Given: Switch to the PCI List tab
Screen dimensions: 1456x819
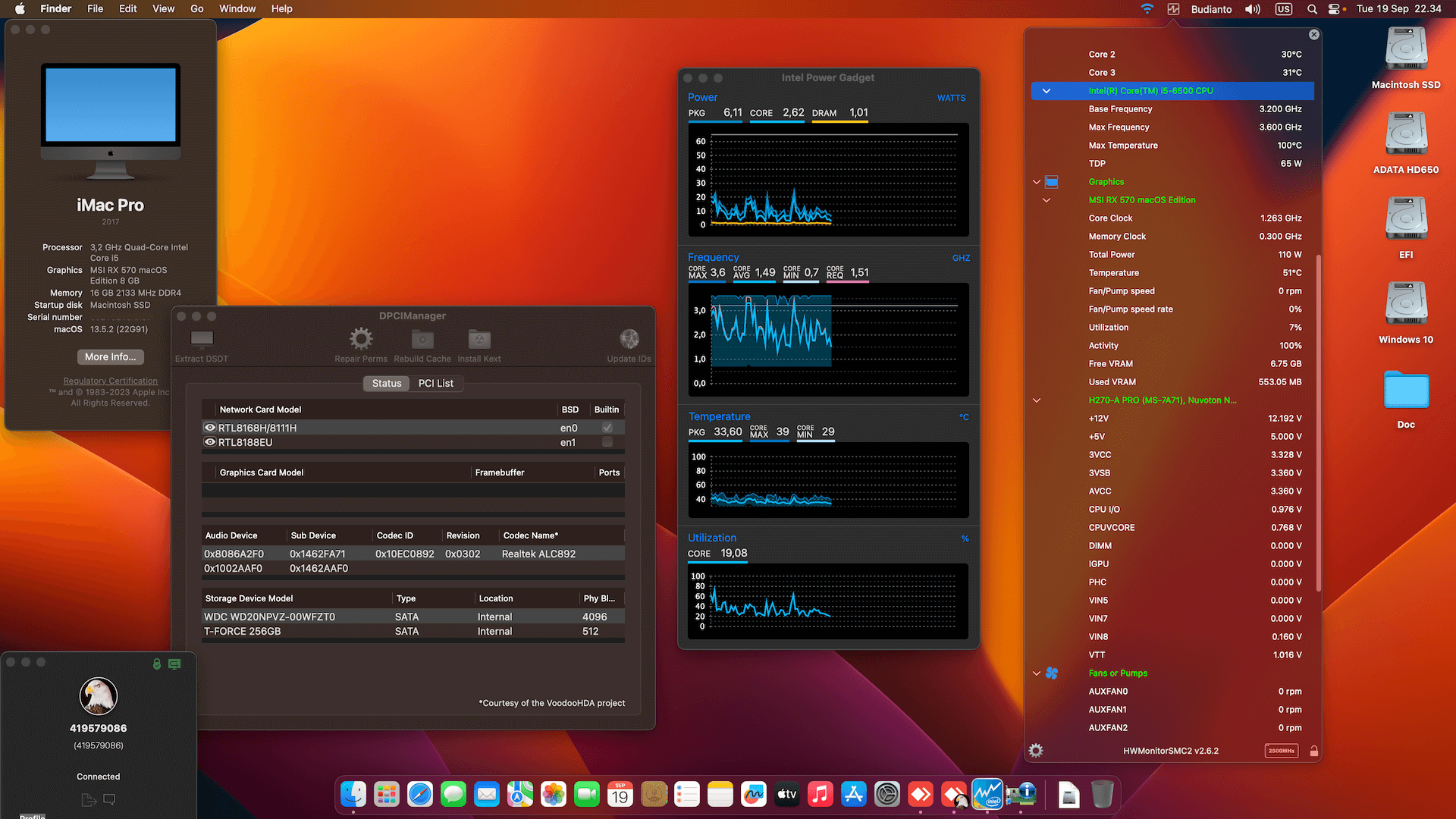Looking at the screenshot, I should coord(435,383).
